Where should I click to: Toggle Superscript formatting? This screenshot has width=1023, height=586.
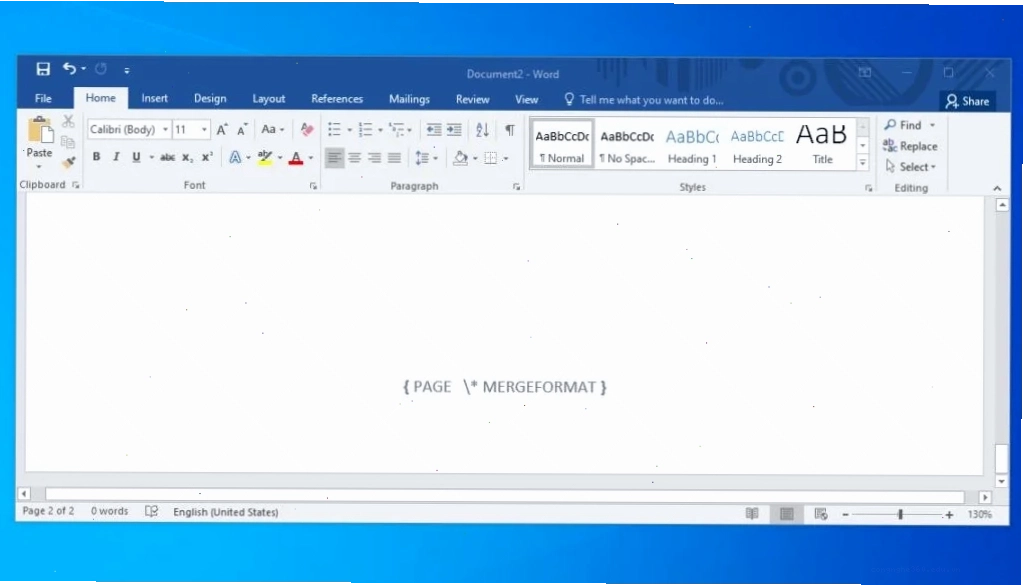coord(207,157)
